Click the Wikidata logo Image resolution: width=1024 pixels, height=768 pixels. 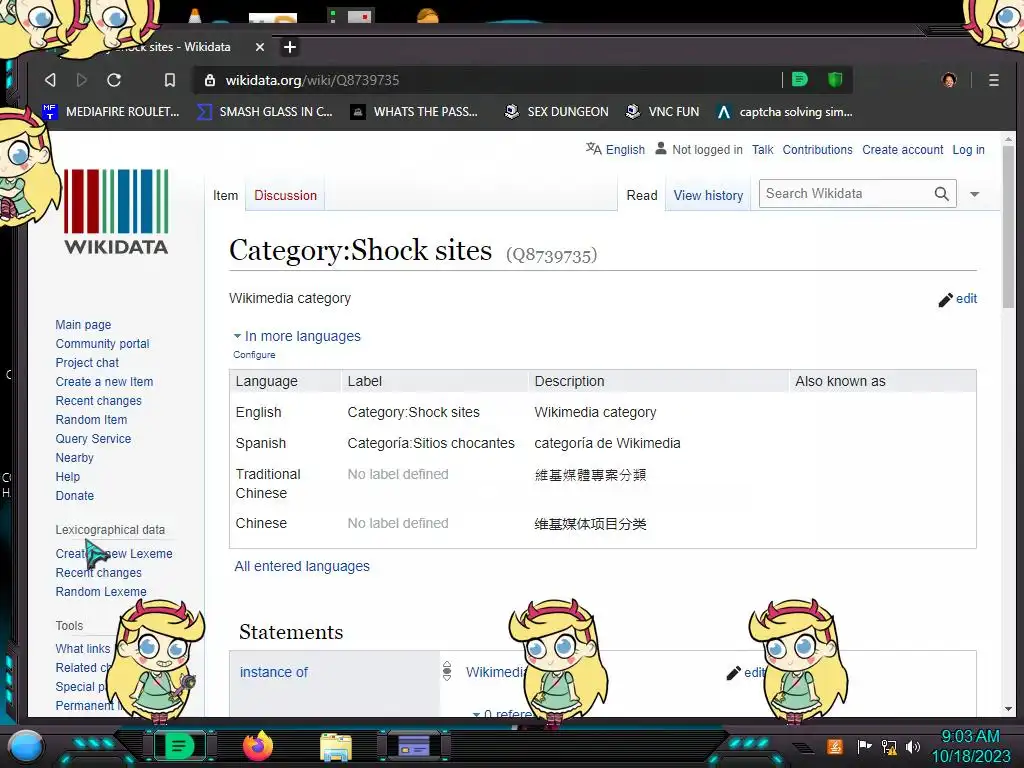116,211
